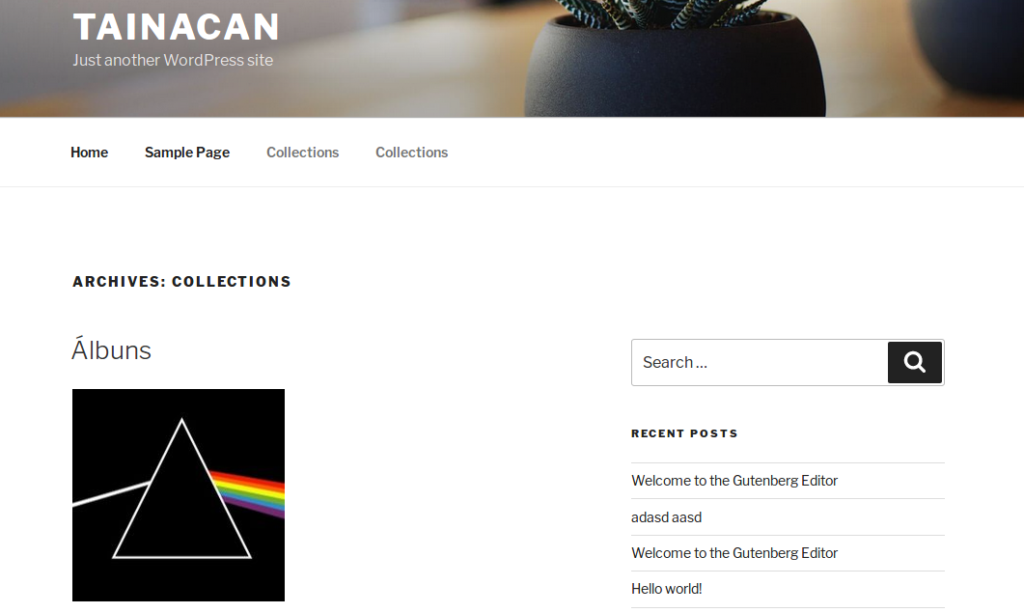Open first Welcome to the Gutenberg Editor post
Viewport: 1024px width, 613px height.
(x=734, y=480)
